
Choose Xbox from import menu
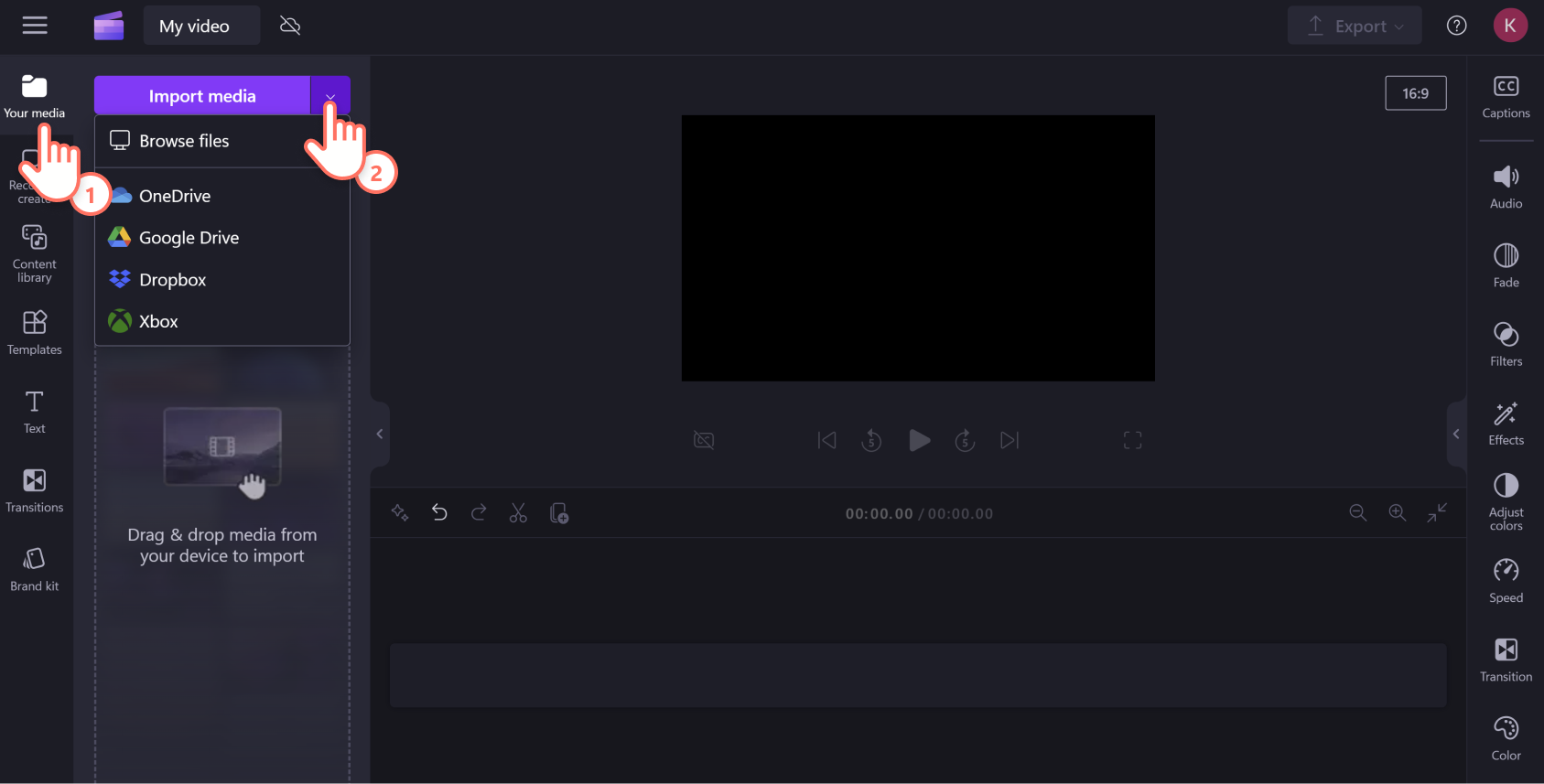(222, 322)
